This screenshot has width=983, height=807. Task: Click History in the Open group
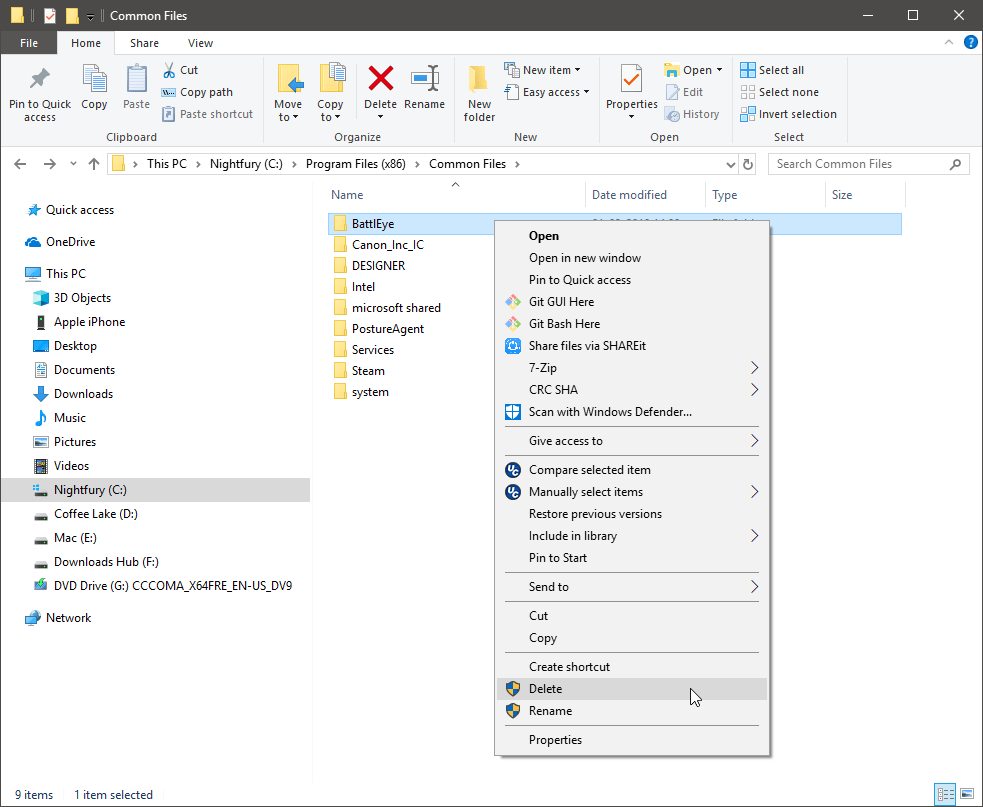click(692, 114)
